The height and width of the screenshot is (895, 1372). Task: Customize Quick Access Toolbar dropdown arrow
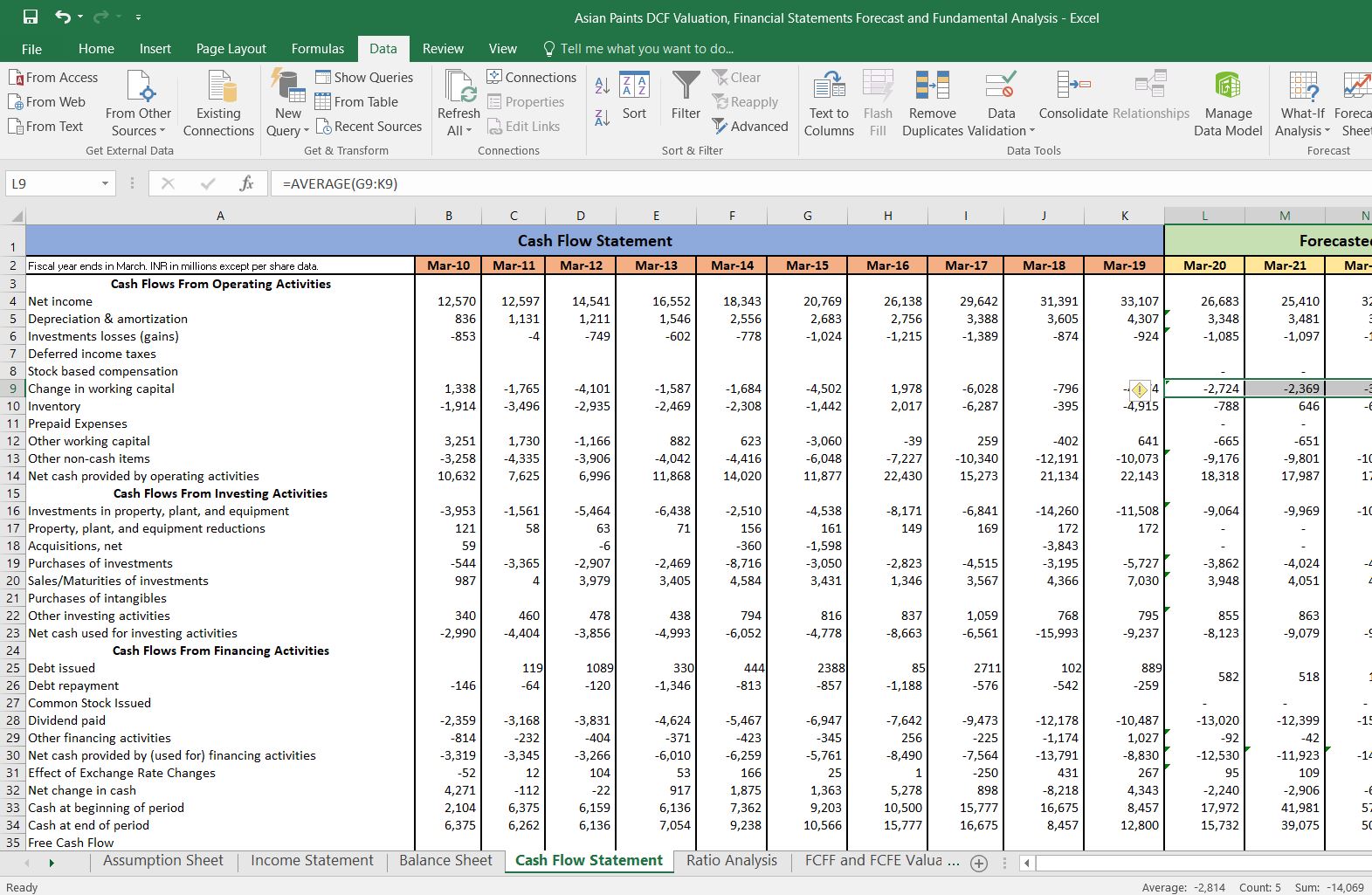coord(138,17)
